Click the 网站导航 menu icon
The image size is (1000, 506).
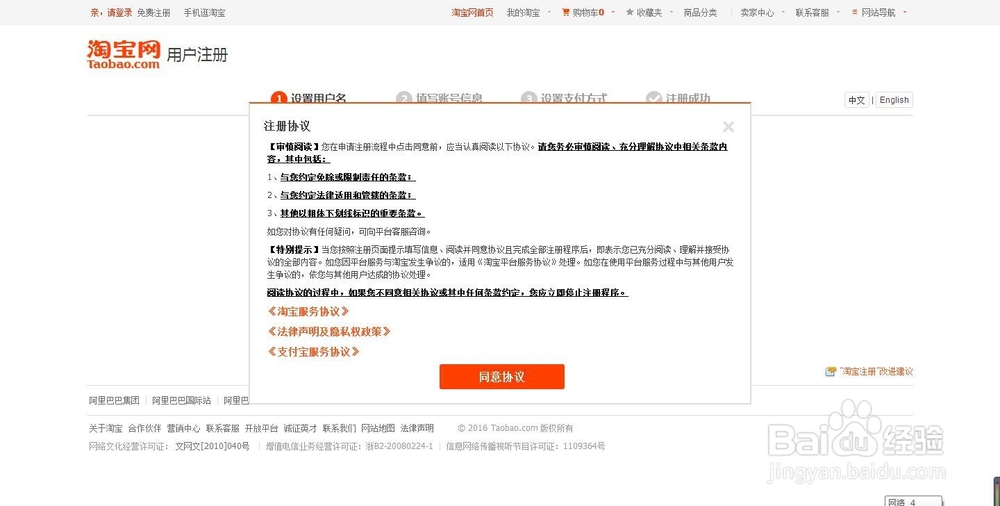coord(855,12)
